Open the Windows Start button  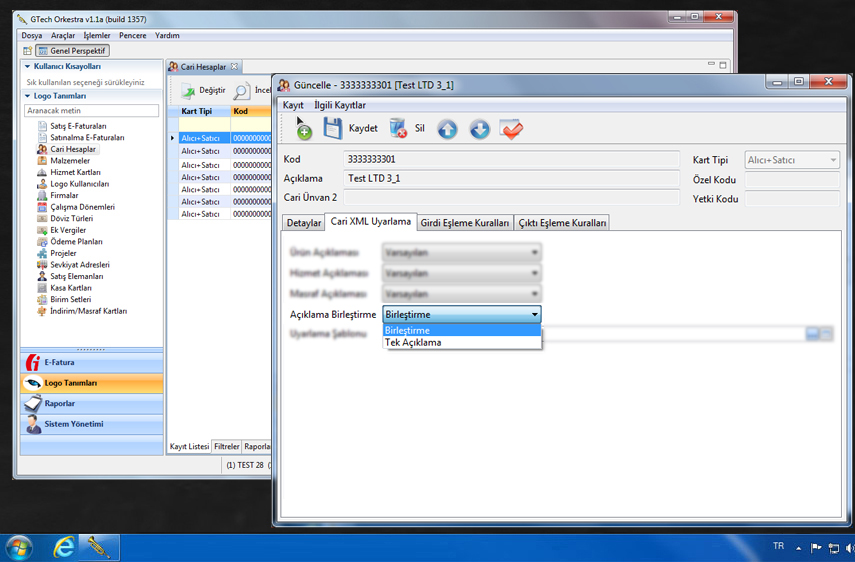[18, 547]
